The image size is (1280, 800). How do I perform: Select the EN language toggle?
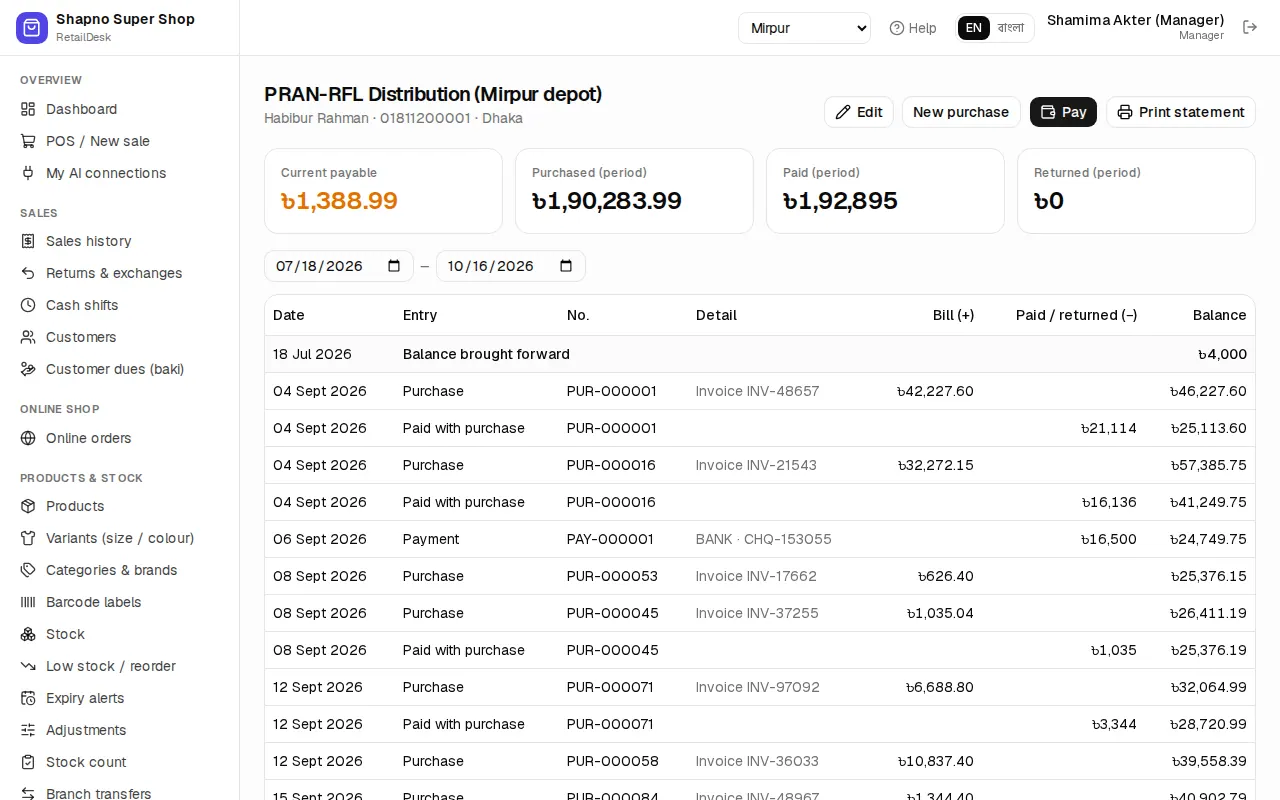(974, 28)
